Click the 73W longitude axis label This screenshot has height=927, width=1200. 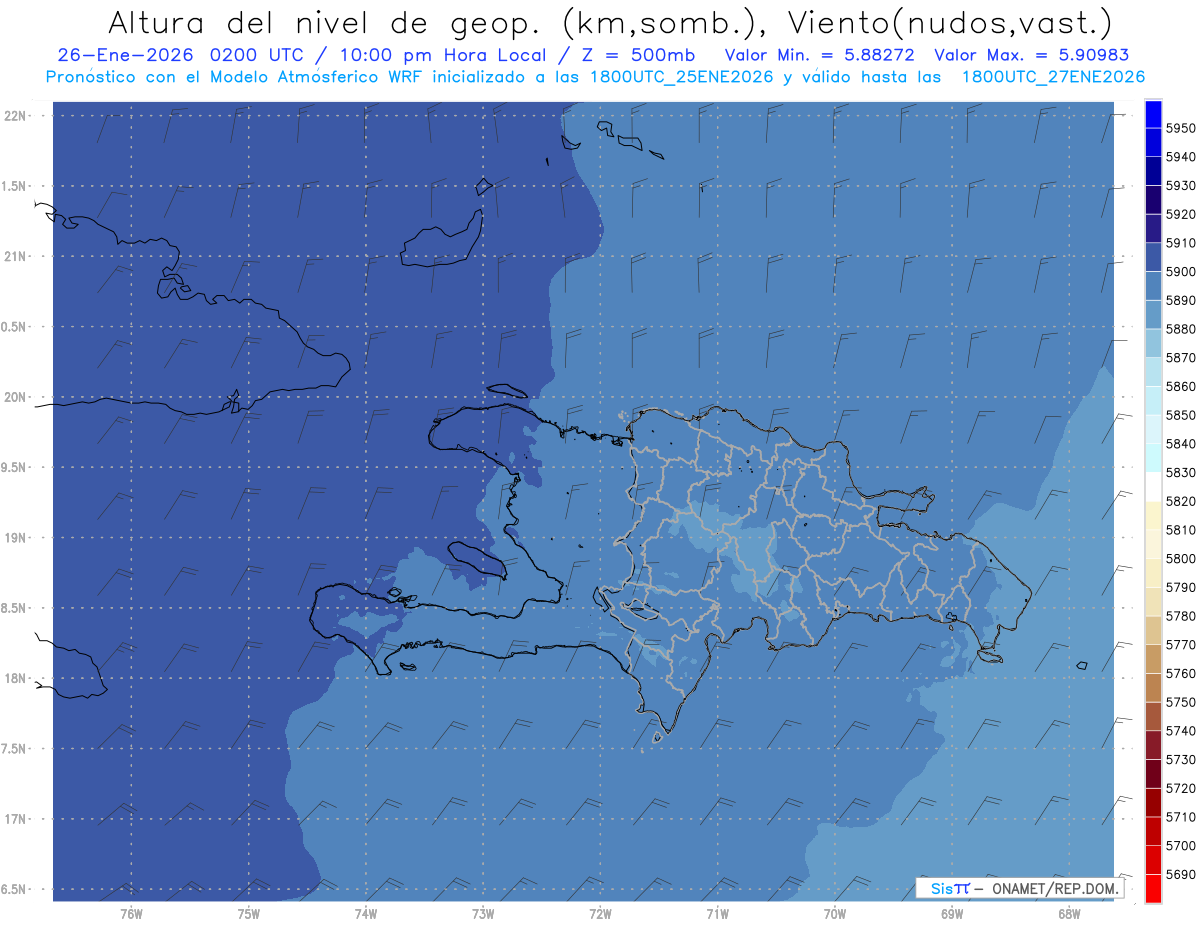point(483,913)
